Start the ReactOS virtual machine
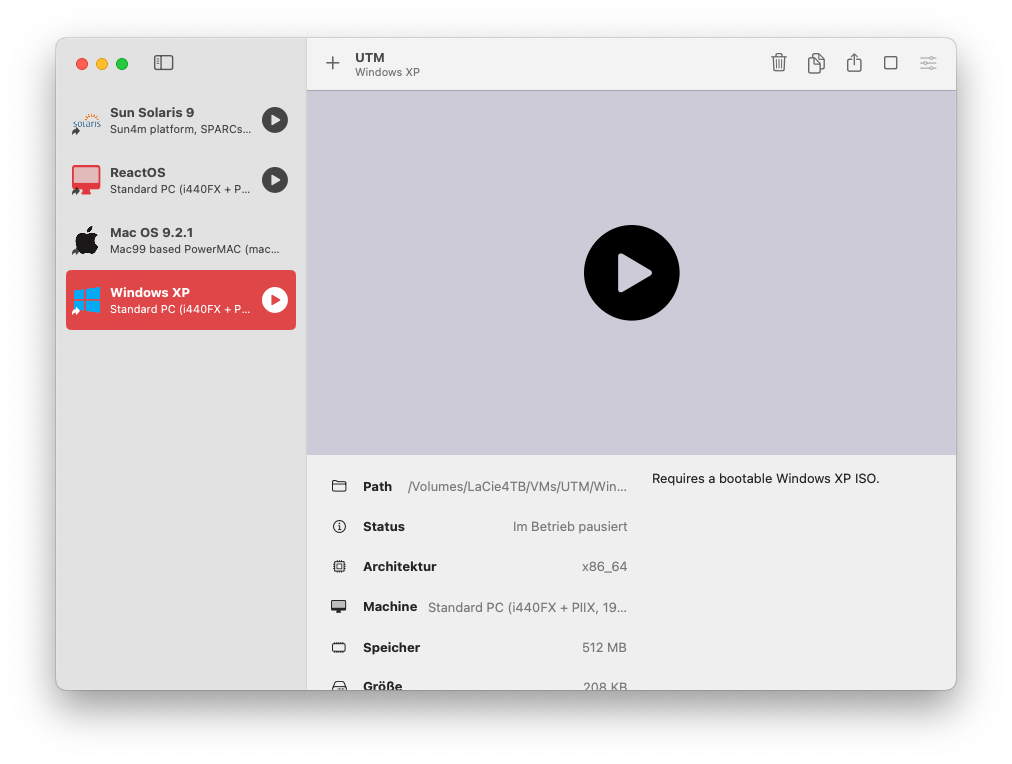Screen dimensions: 1012x764 pos(275,180)
